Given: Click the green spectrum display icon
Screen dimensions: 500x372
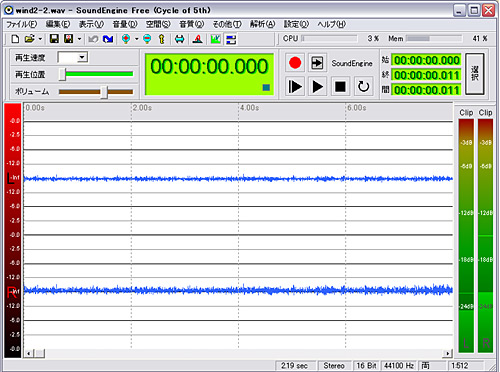Looking at the screenshot, I should coord(216,39).
